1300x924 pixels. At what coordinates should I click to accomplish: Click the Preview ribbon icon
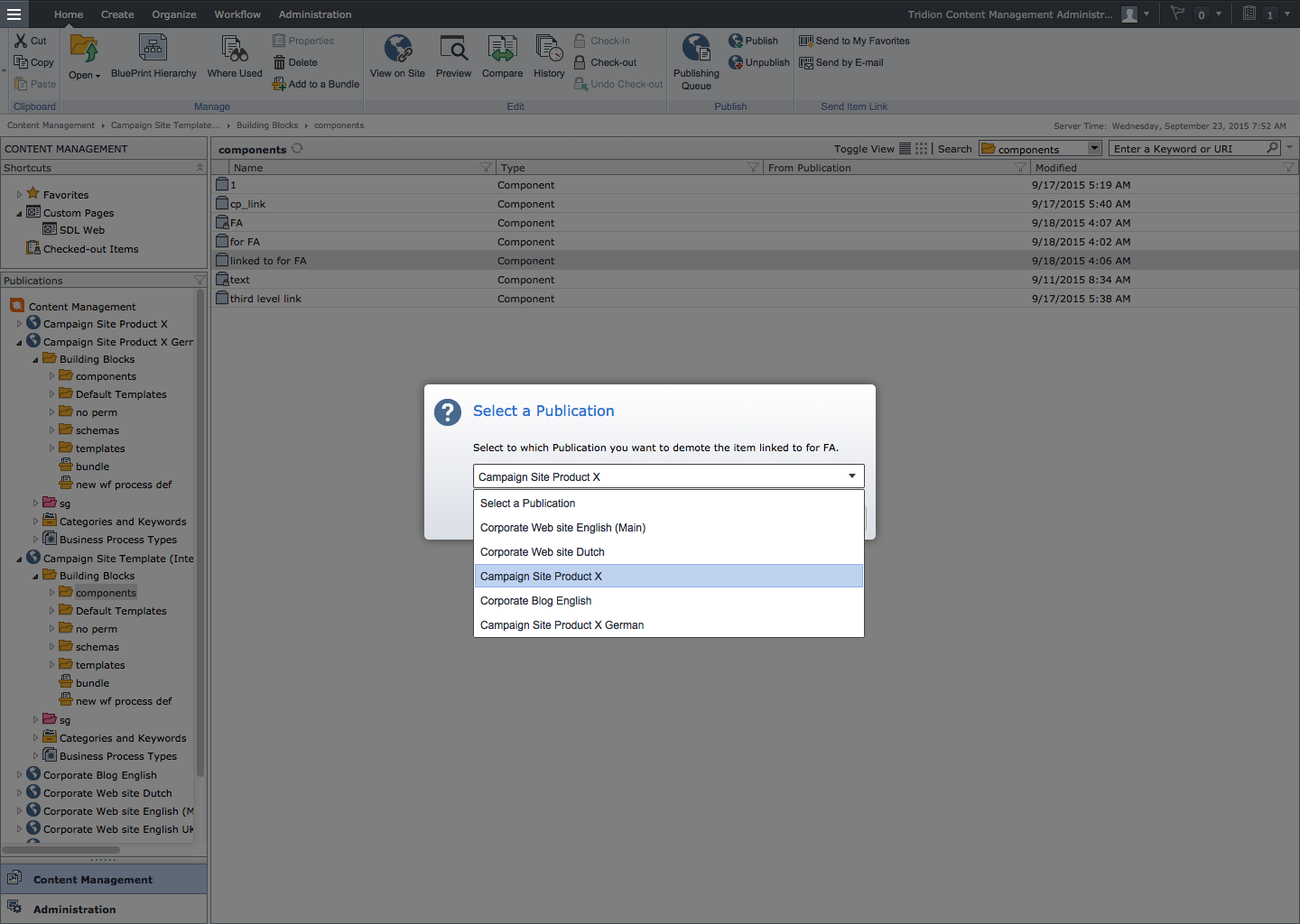453,49
